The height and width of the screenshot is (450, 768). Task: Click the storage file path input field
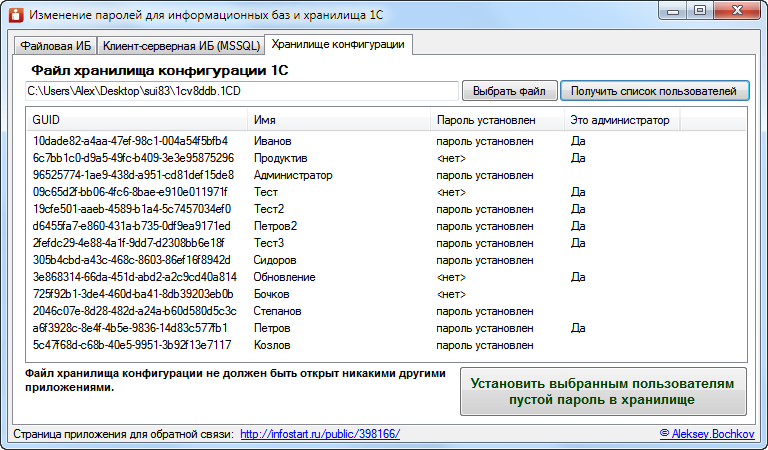tap(242, 91)
